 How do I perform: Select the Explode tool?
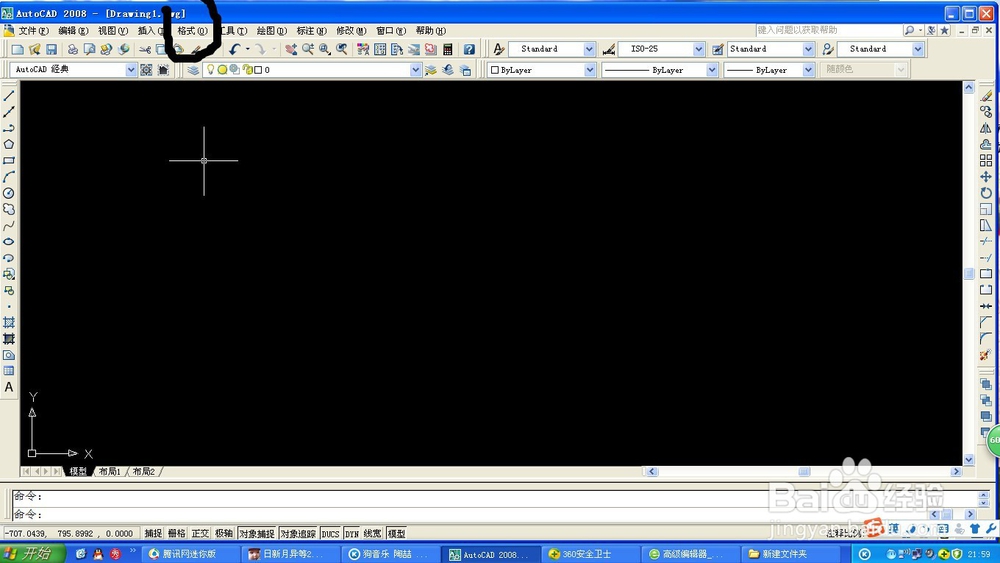pyautogui.click(x=986, y=355)
